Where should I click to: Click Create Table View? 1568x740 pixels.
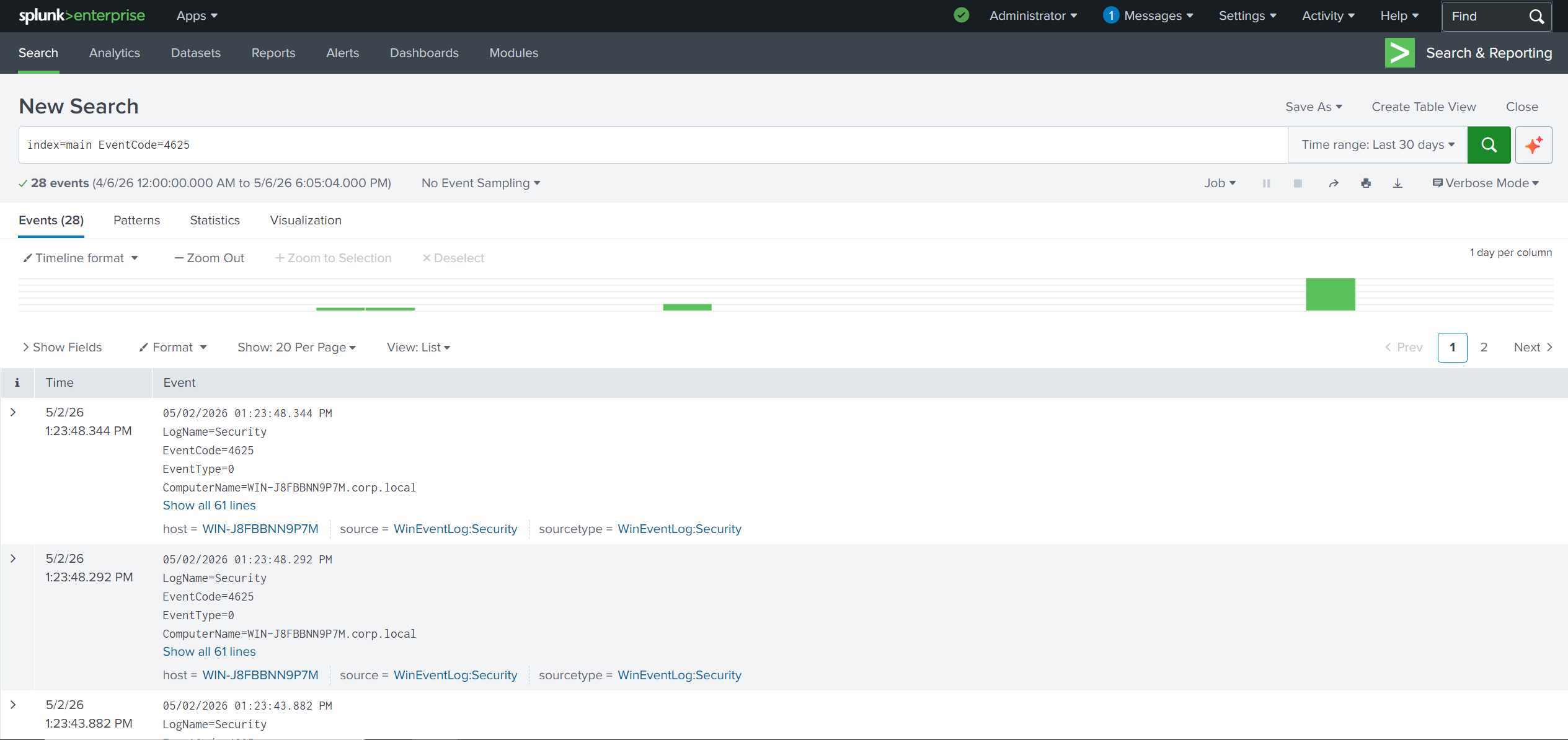click(x=1424, y=107)
